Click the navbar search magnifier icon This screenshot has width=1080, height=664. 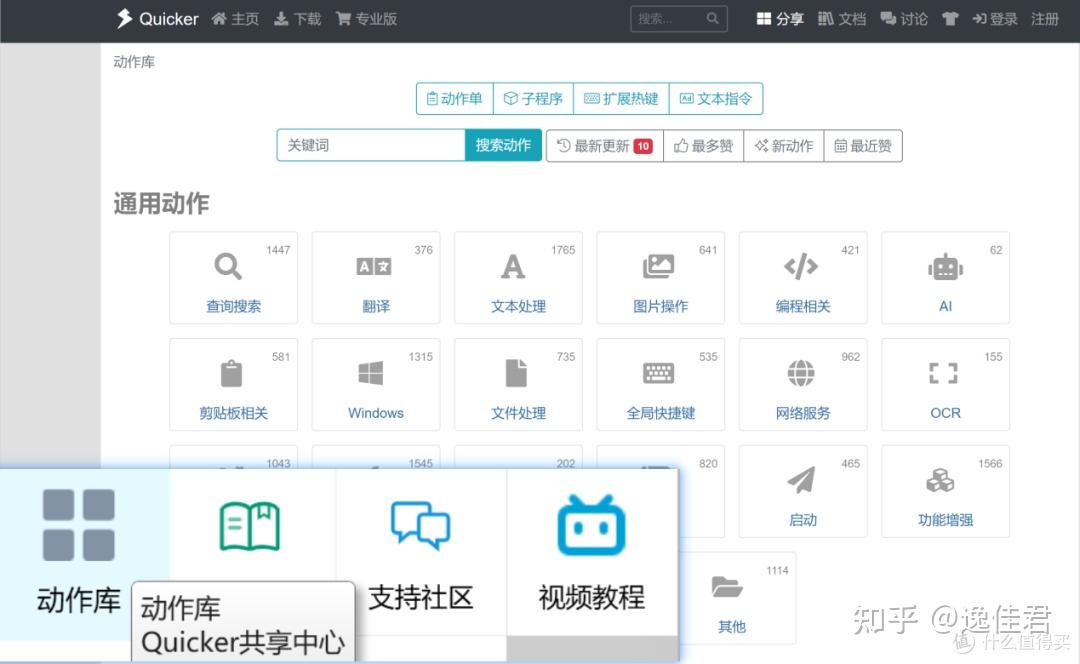click(x=712, y=19)
